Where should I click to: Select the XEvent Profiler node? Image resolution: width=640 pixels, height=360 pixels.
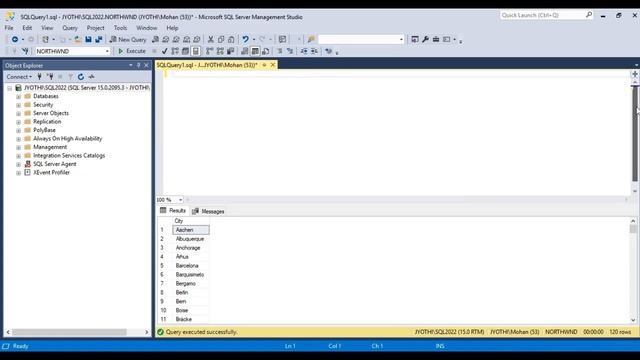(x=51, y=173)
